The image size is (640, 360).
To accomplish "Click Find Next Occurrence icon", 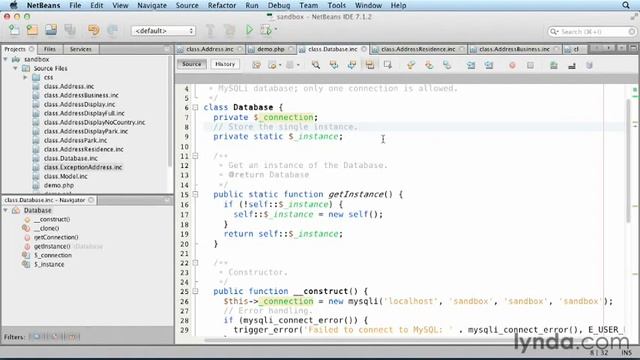I will [351, 65].
